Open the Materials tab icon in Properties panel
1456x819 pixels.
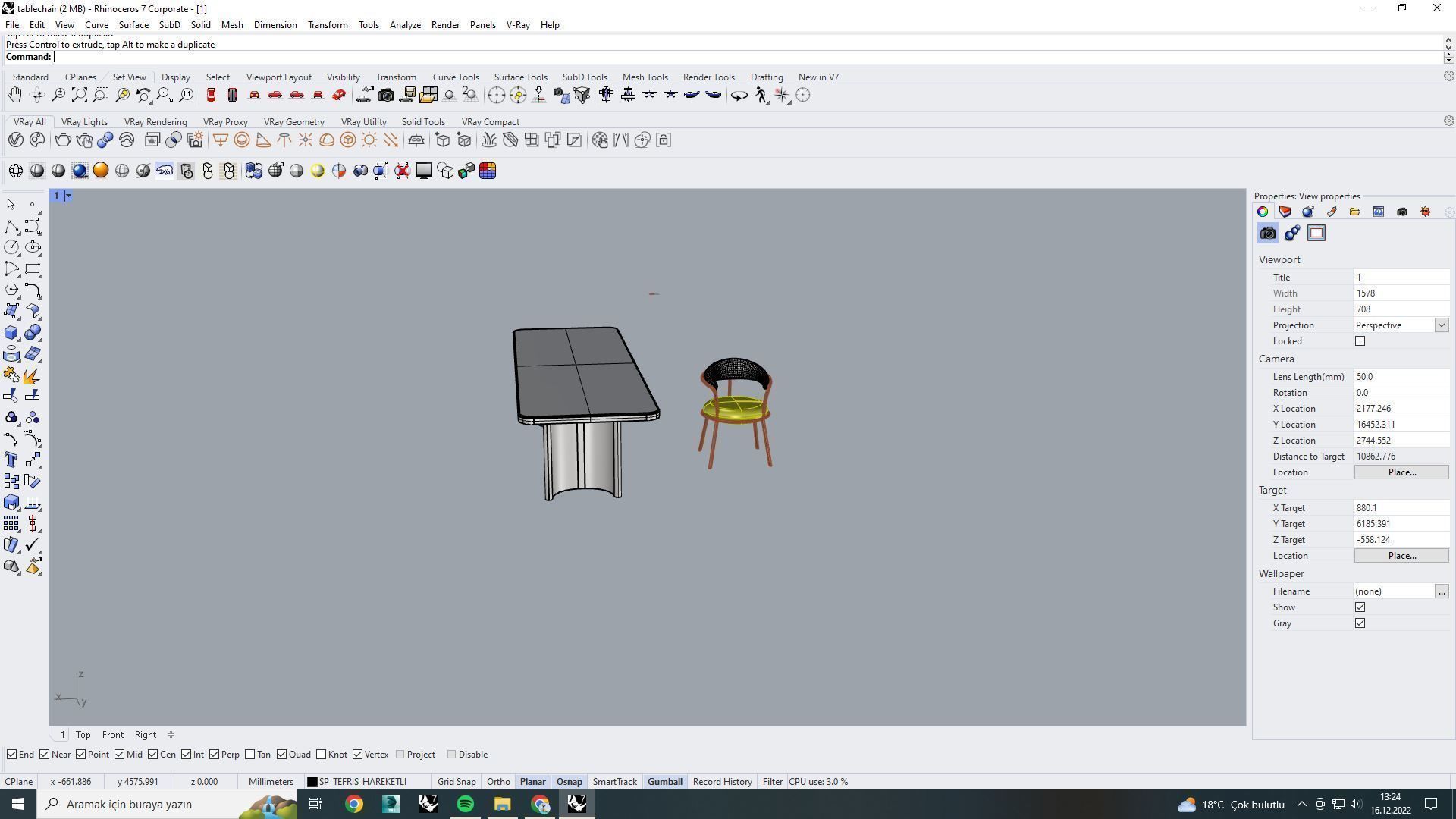tap(1308, 212)
